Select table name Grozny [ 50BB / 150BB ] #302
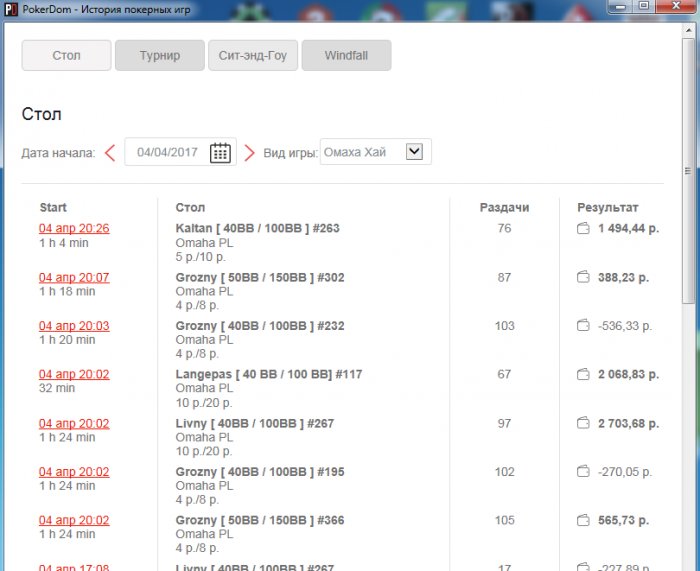Screen dimensions: 700x571 tap(260, 277)
